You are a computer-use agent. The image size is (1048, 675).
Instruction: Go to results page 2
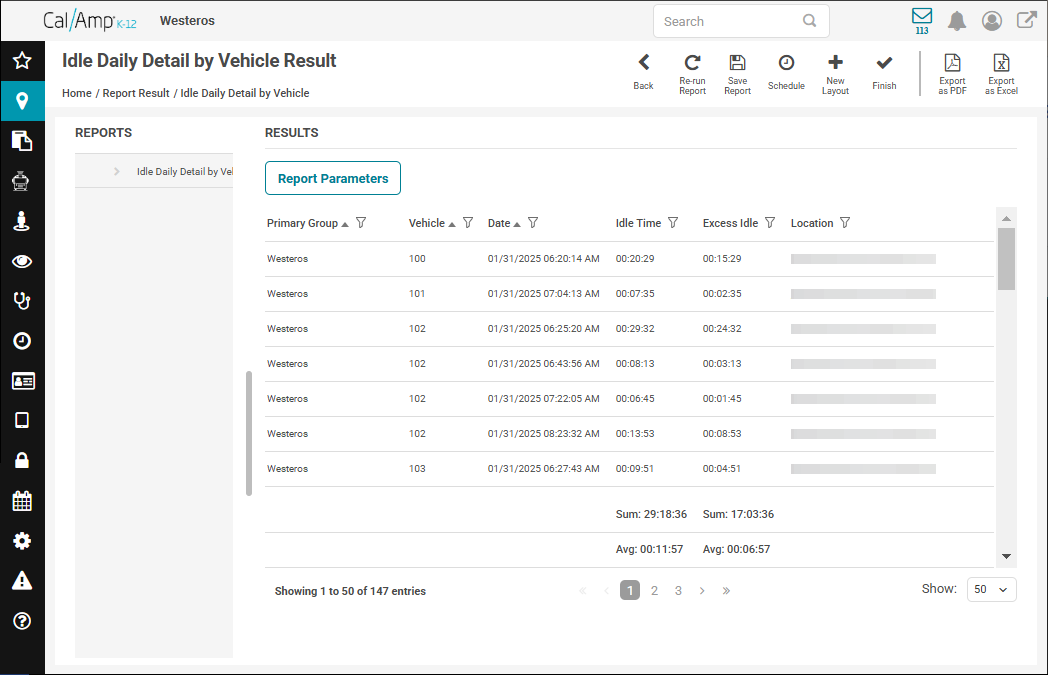click(x=654, y=590)
